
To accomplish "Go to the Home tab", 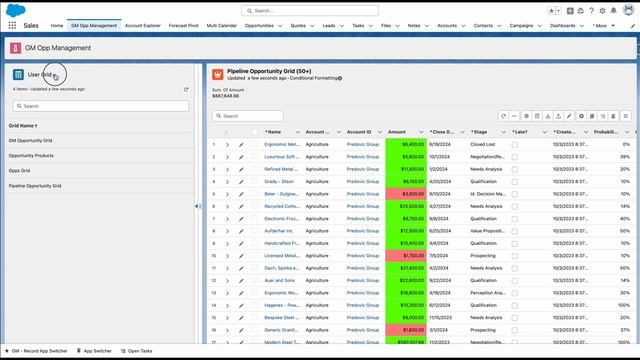I will coord(57,26).
